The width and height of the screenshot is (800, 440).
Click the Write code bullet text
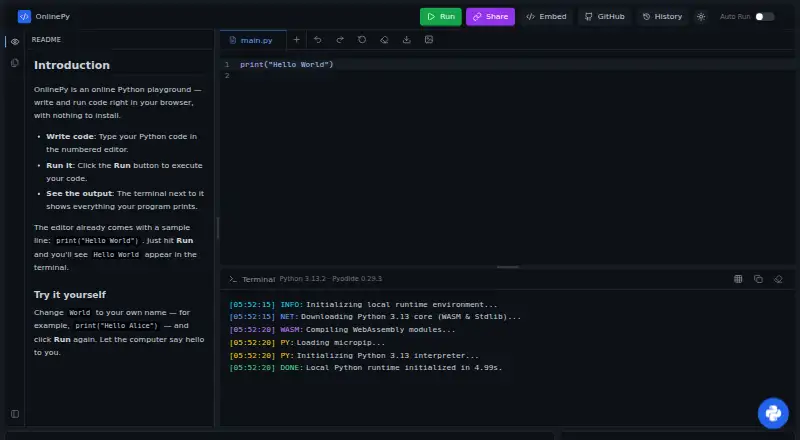coord(121,143)
